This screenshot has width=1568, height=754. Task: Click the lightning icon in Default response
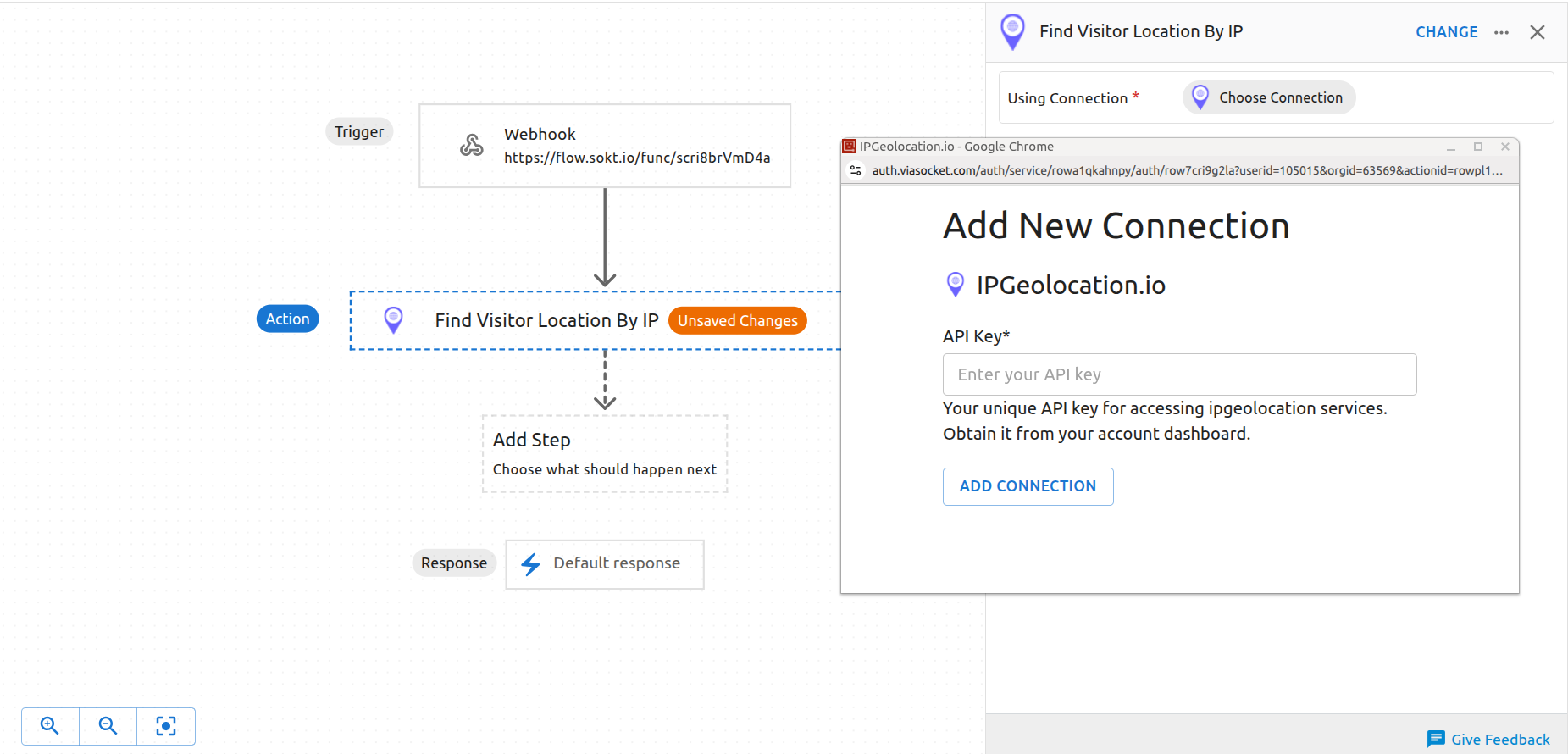click(530, 564)
